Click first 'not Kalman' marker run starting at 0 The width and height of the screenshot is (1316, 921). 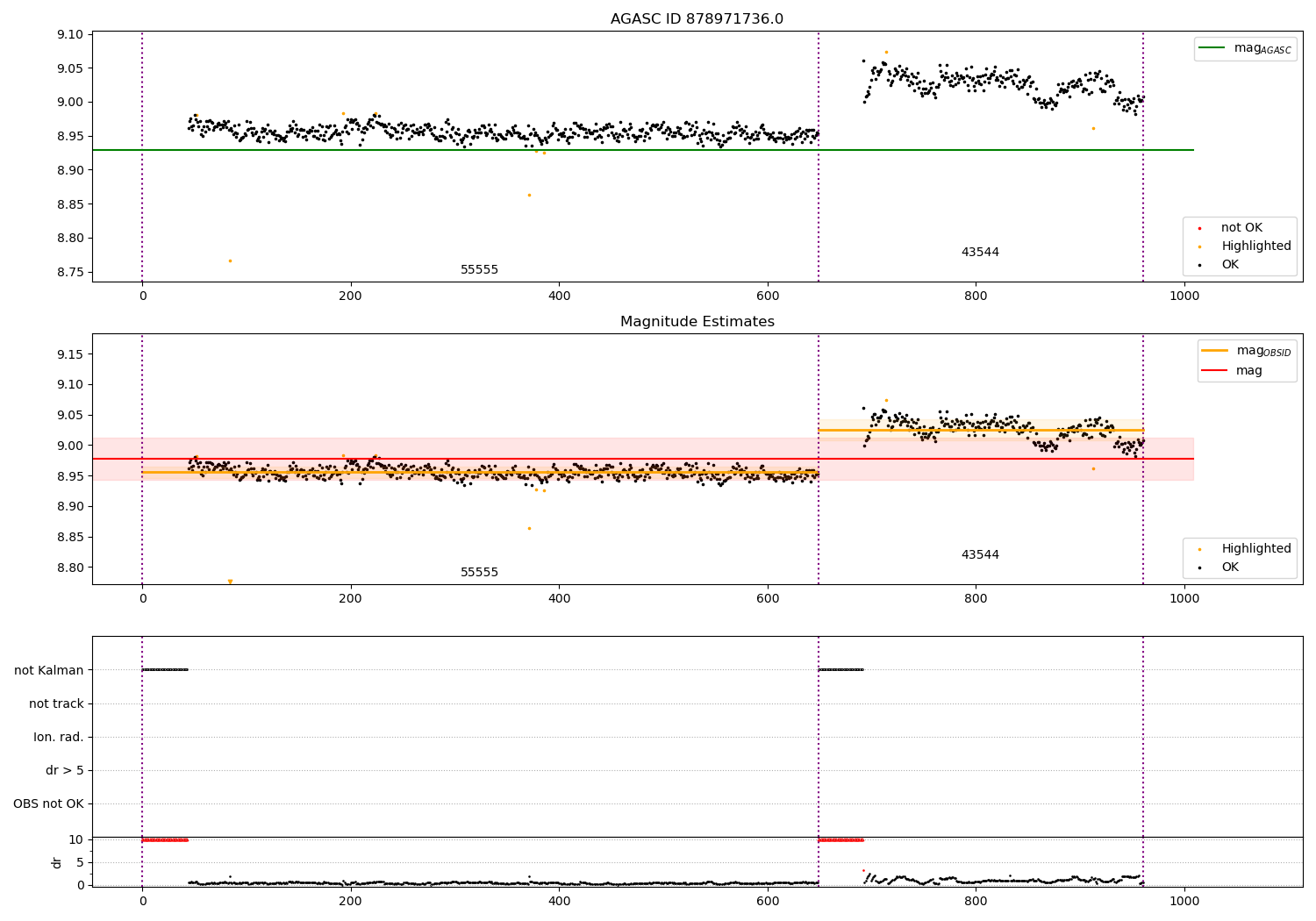coord(165,670)
